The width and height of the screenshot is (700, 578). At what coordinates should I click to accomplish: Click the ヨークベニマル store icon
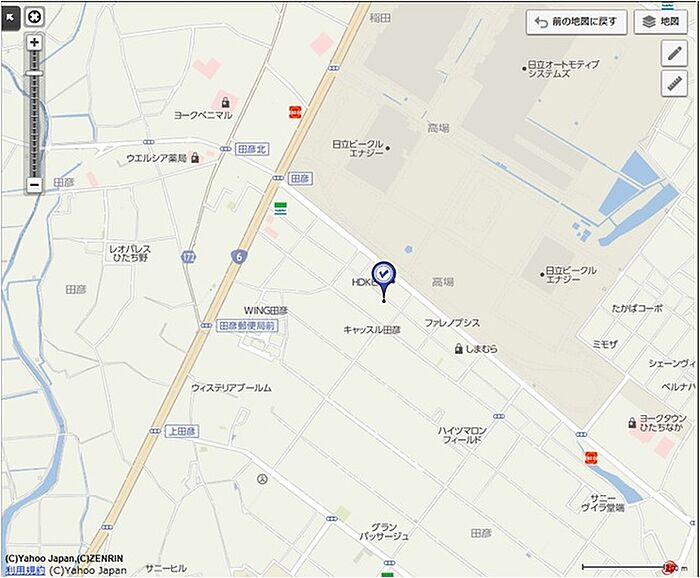225,102
